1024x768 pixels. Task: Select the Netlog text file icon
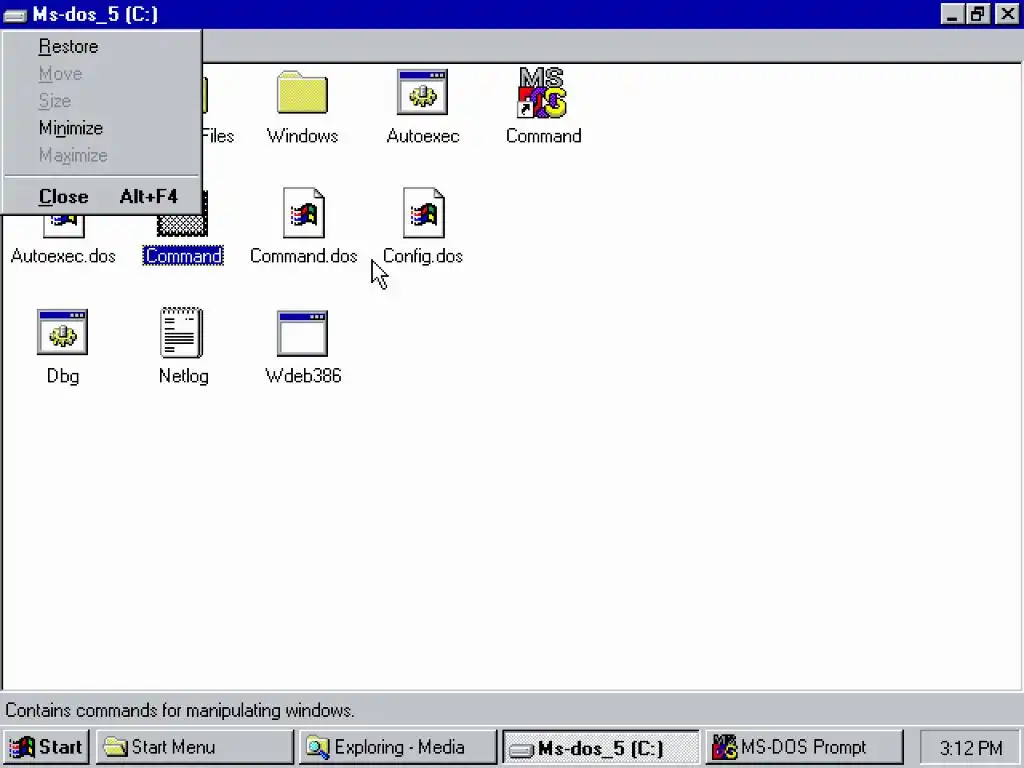pyautogui.click(x=182, y=332)
